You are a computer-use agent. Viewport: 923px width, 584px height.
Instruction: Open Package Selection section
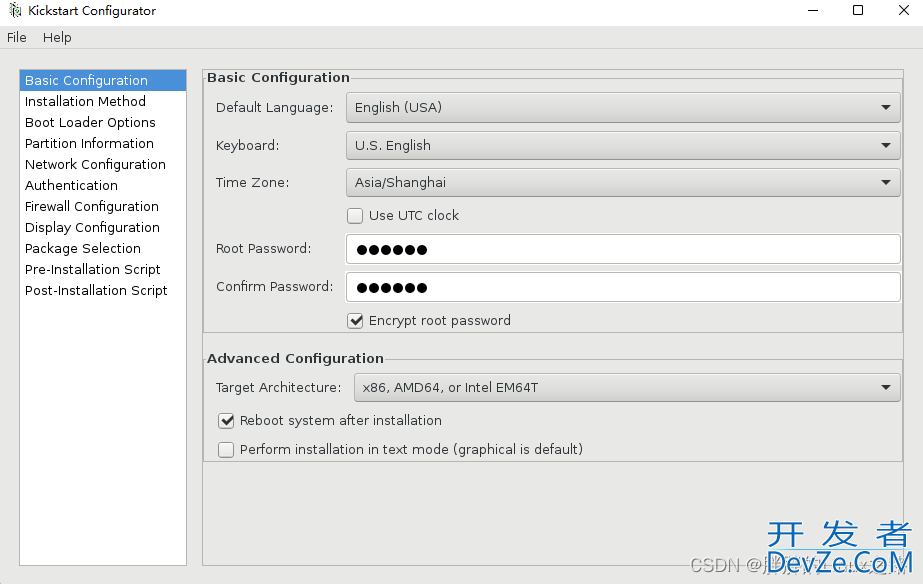click(103, 248)
